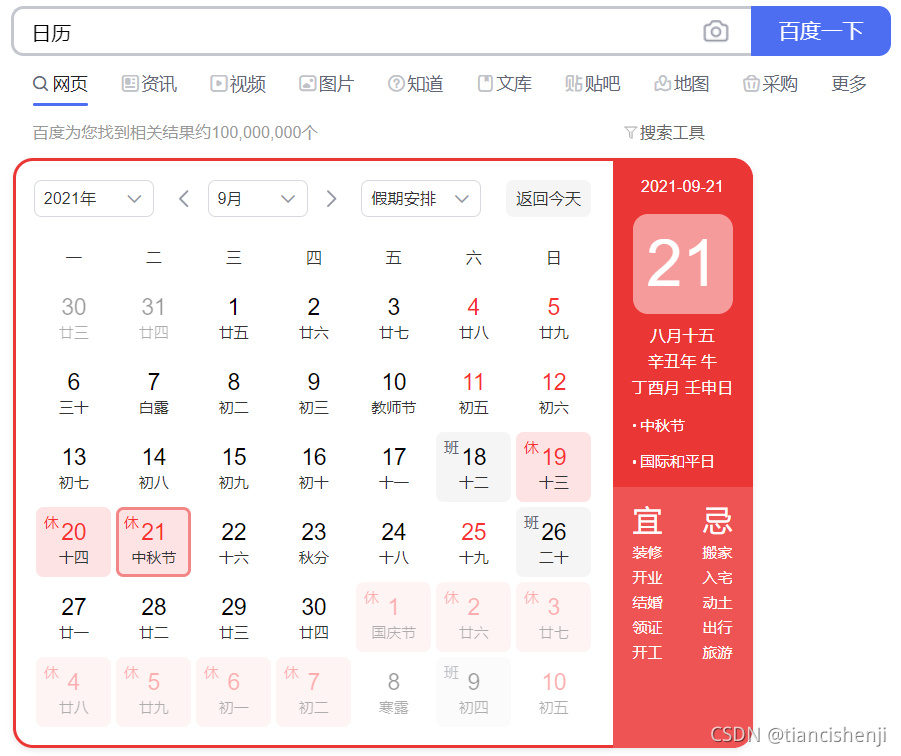The image size is (901, 756).
Task: Select October 3 (廿七) holiday
Action: tap(553, 617)
